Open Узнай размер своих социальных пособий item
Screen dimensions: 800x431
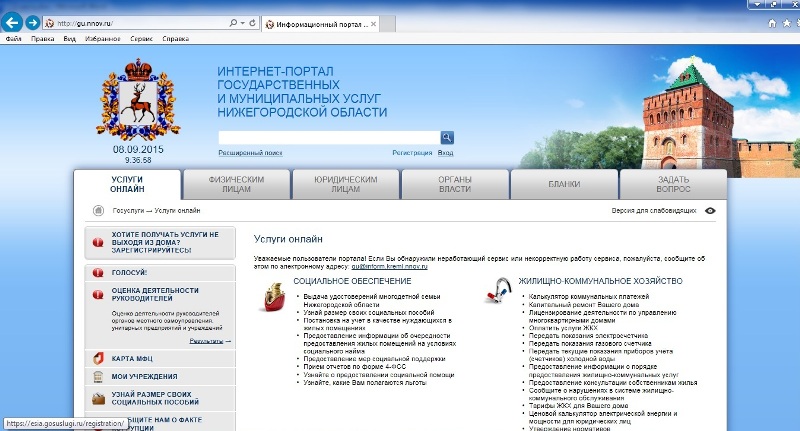160,398
